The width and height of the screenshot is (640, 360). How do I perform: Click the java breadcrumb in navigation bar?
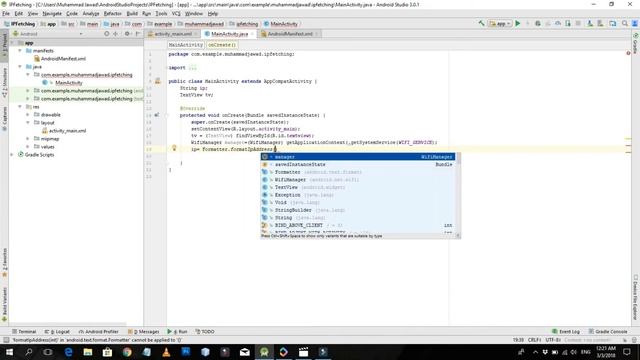112,24
